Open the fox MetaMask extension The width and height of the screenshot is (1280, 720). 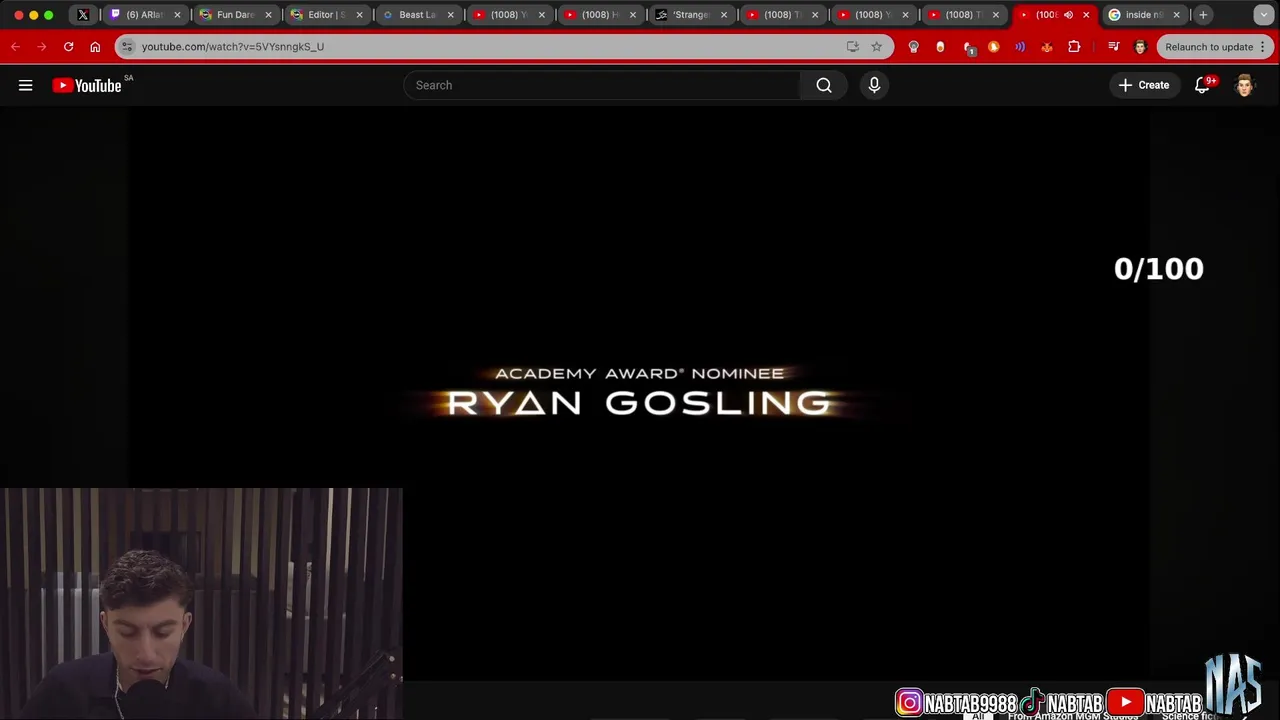[x=1047, y=47]
